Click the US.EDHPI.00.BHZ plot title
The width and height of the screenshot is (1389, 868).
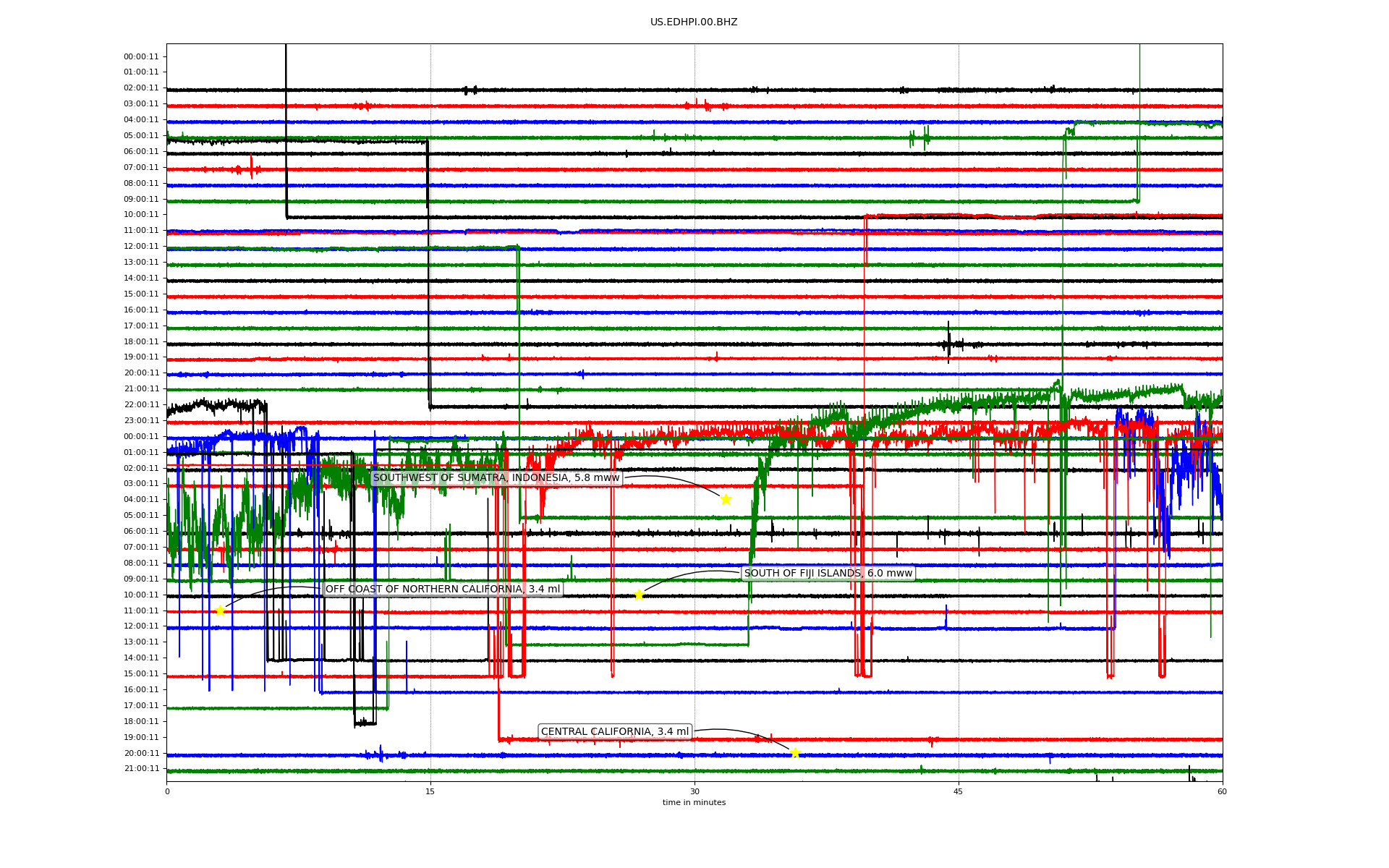click(x=694, y=22)
